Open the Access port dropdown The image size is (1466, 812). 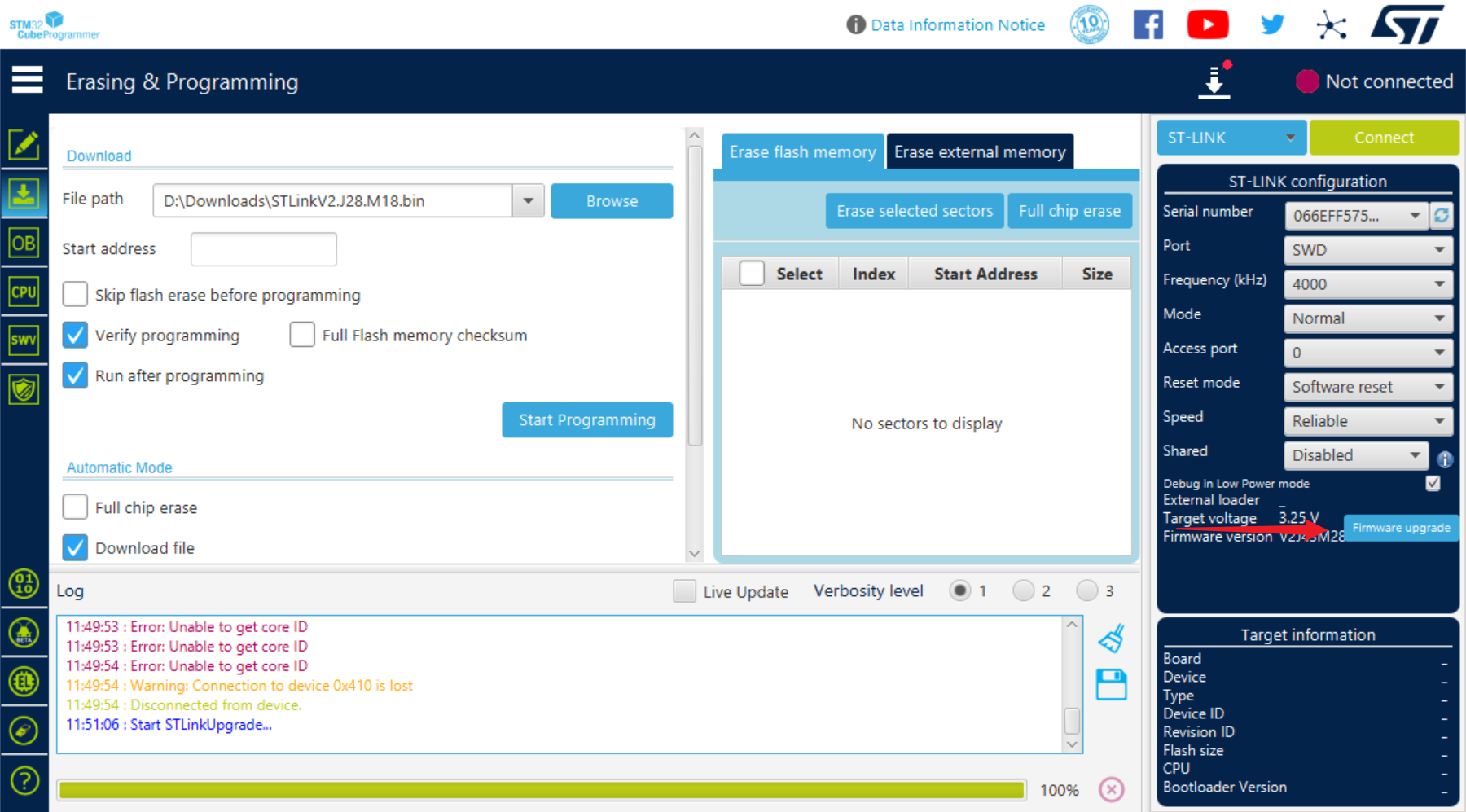[1368, 352]
